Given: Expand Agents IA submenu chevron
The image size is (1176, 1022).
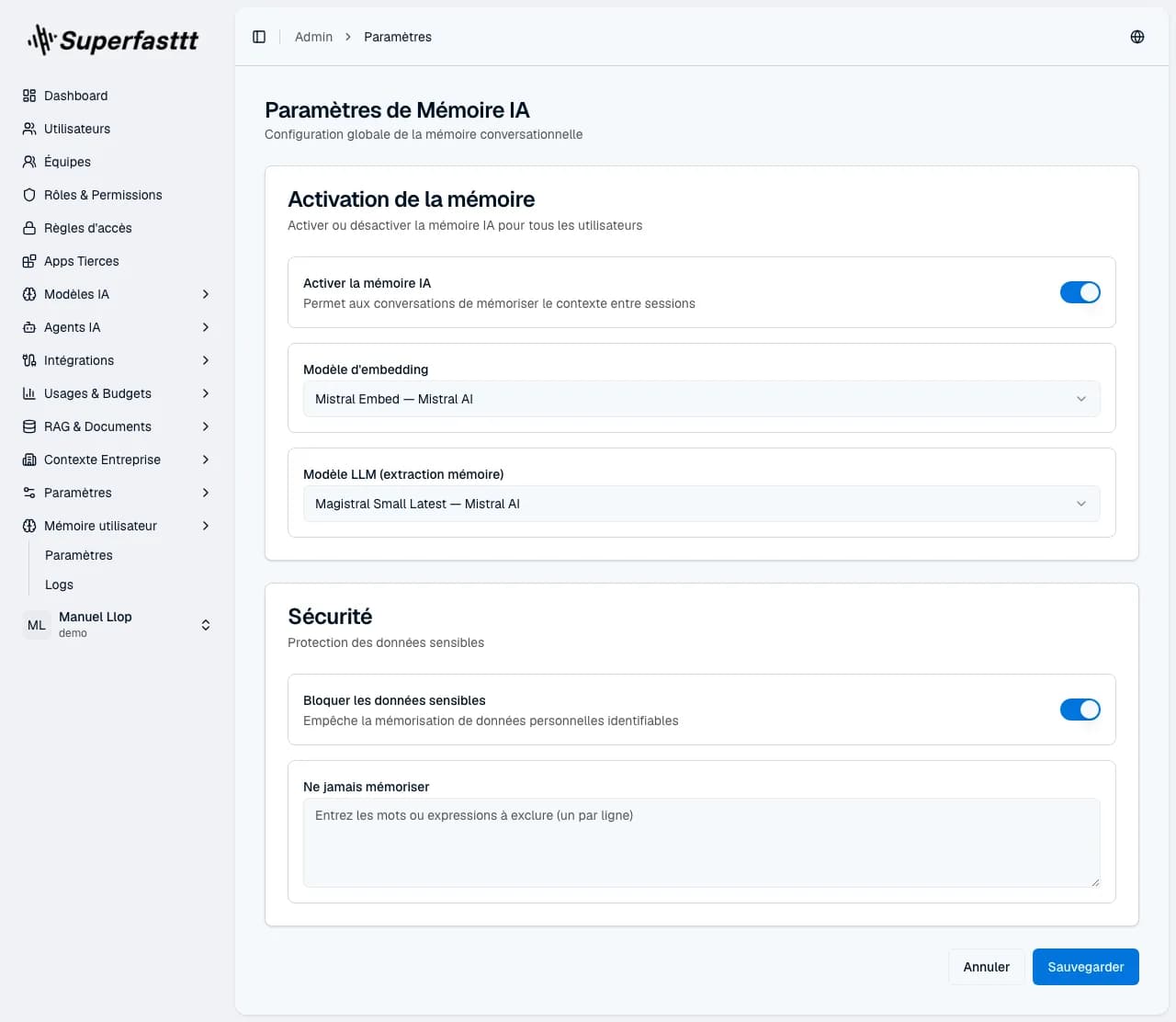Looking at the screenshot, I should (x=206, y=327).
